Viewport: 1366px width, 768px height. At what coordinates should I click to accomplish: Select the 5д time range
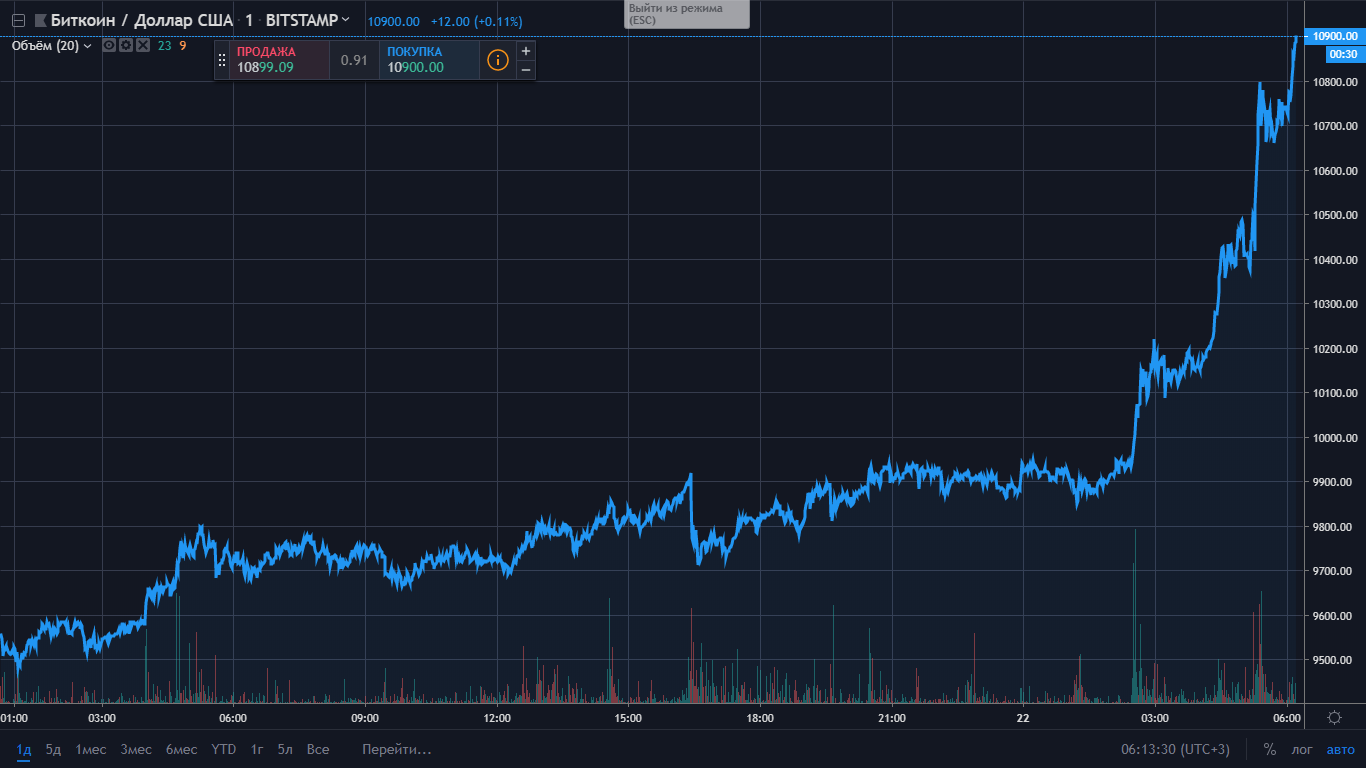[53, 749]
